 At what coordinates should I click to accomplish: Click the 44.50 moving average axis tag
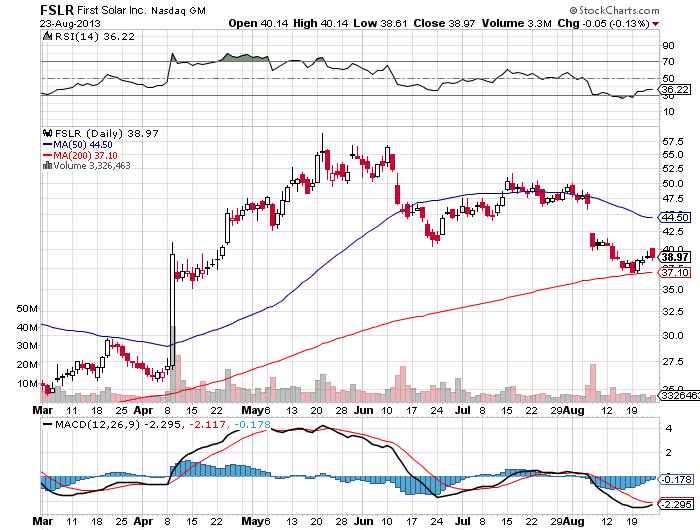pyautogui.click(x=675, y=217)
